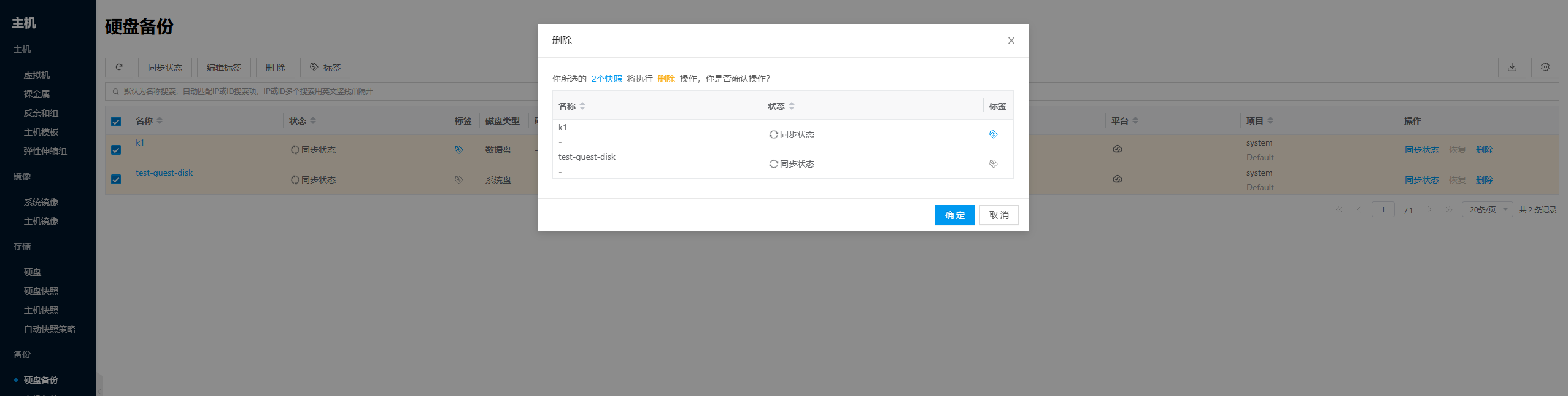
Task: Open 系统镜像 in the sidebar
Action: click(x=41, y=202)
